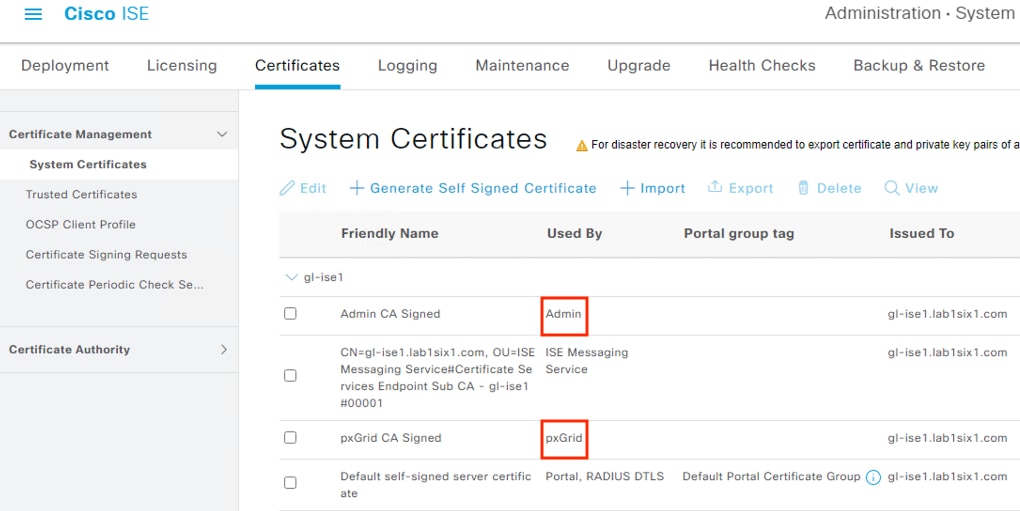Click the Edit pencil button
The image size is (1020, 511).
click(x=302, y=189)
